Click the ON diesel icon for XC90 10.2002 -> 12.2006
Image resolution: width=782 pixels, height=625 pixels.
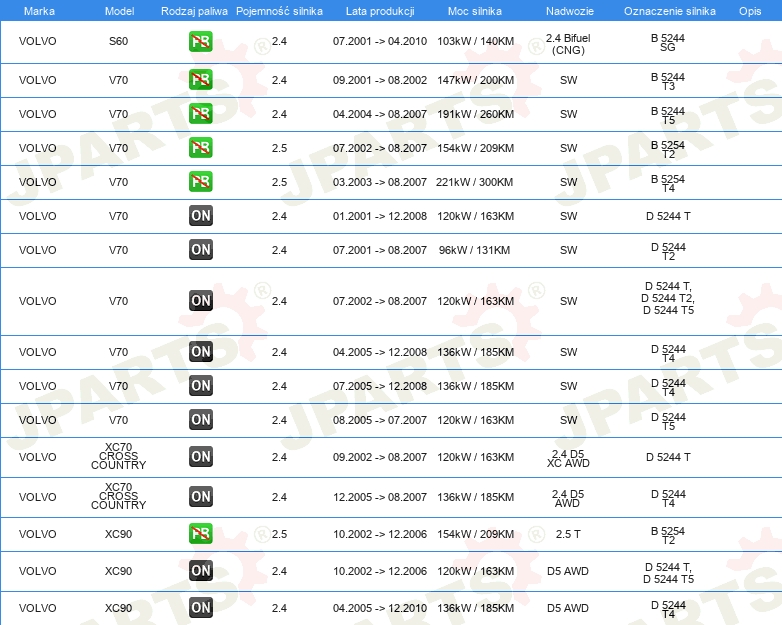[200, 571]
